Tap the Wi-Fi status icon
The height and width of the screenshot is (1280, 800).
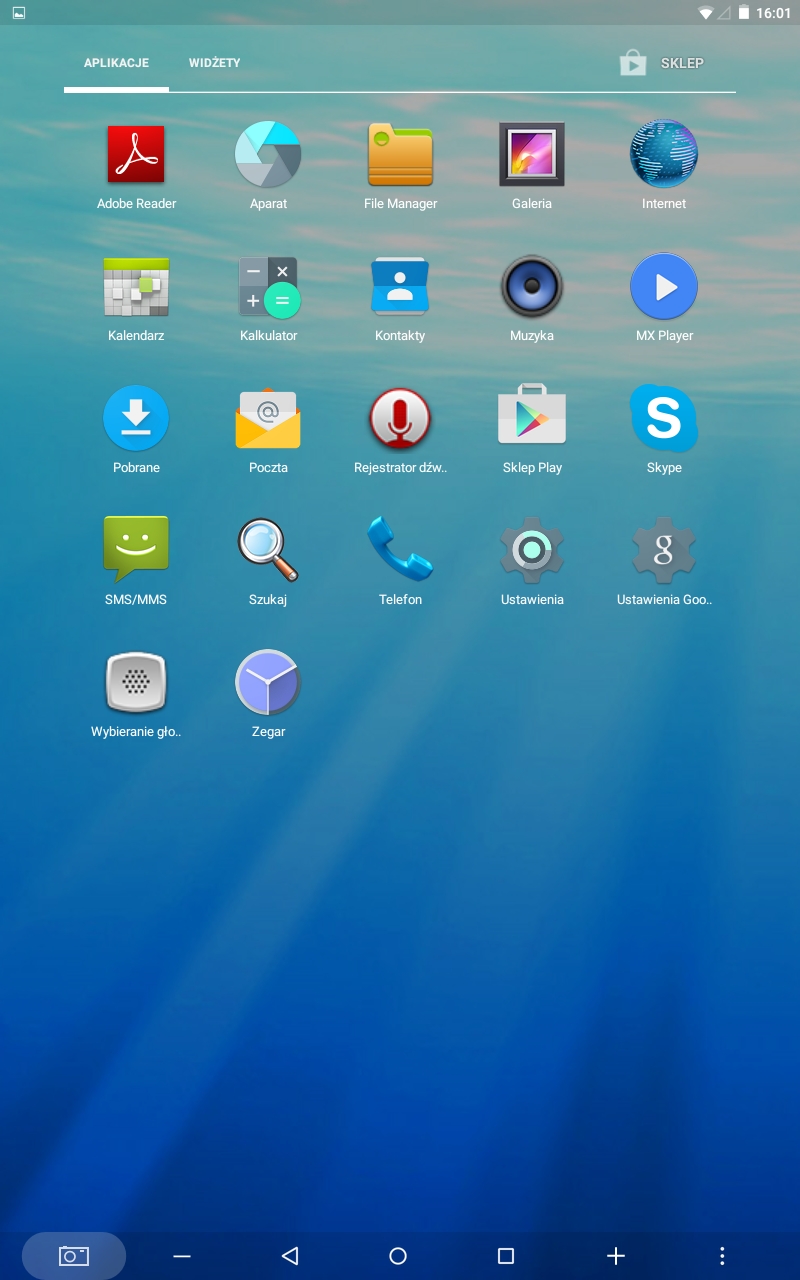(706, 13)
